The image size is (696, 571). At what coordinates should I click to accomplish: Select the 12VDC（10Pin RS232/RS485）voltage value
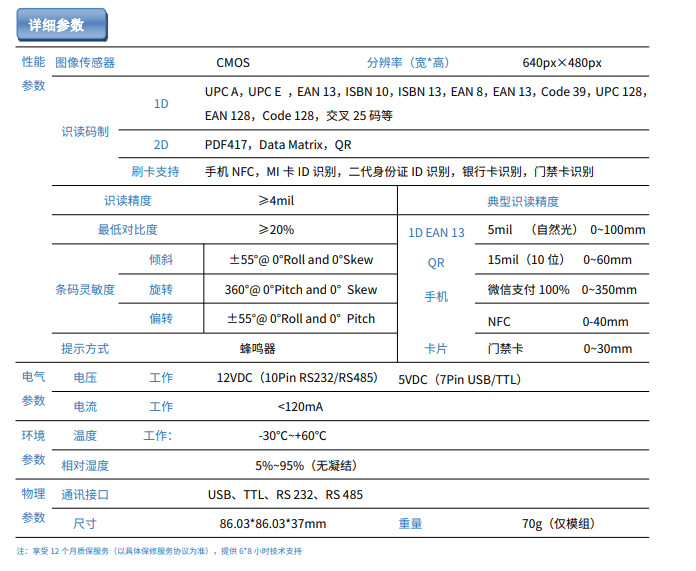tap(297, 379)
